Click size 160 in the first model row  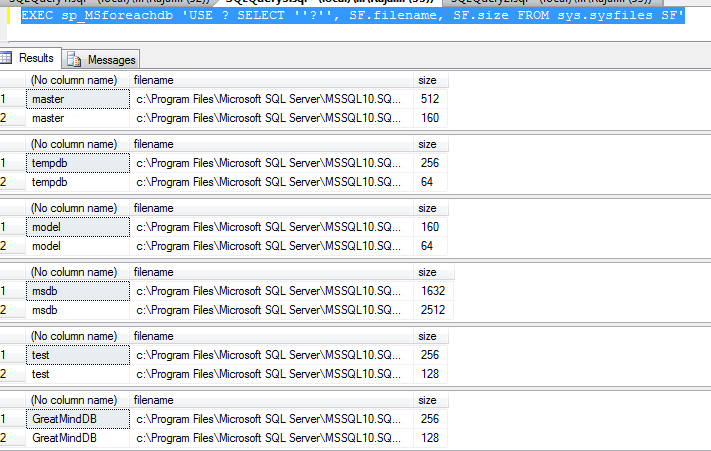430,227
